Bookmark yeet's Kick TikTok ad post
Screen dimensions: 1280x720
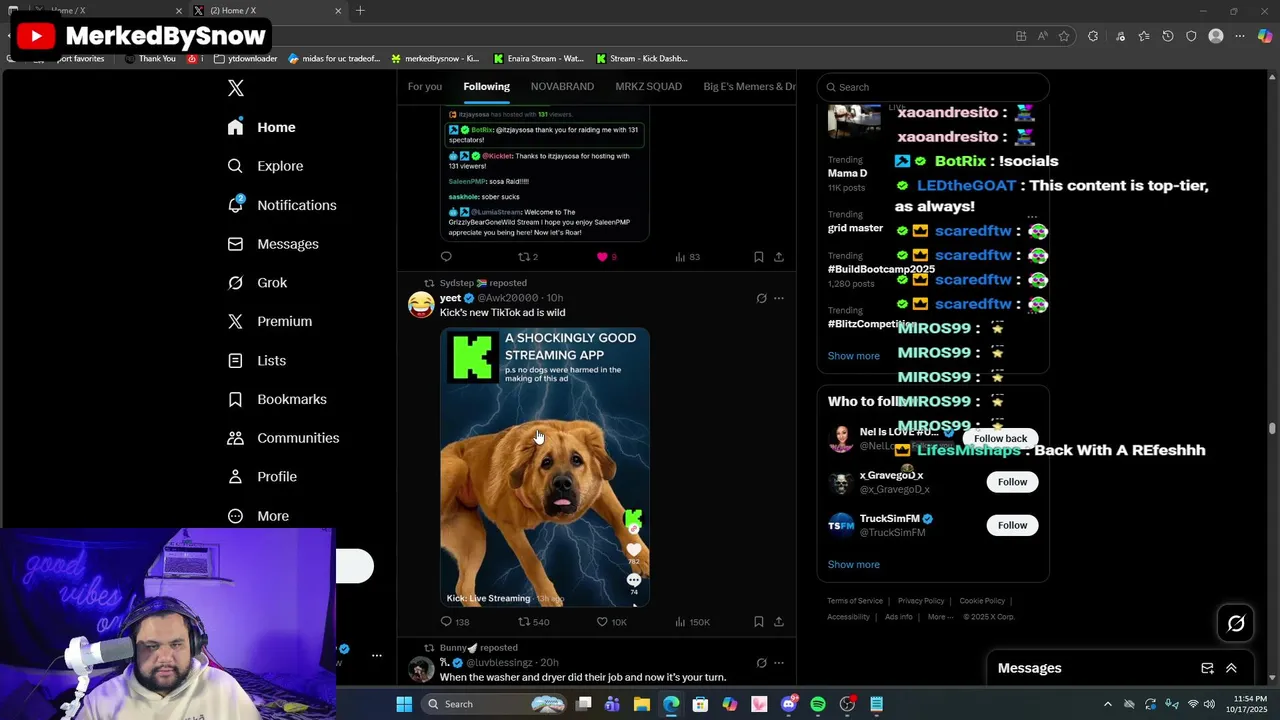coord(758,621)
